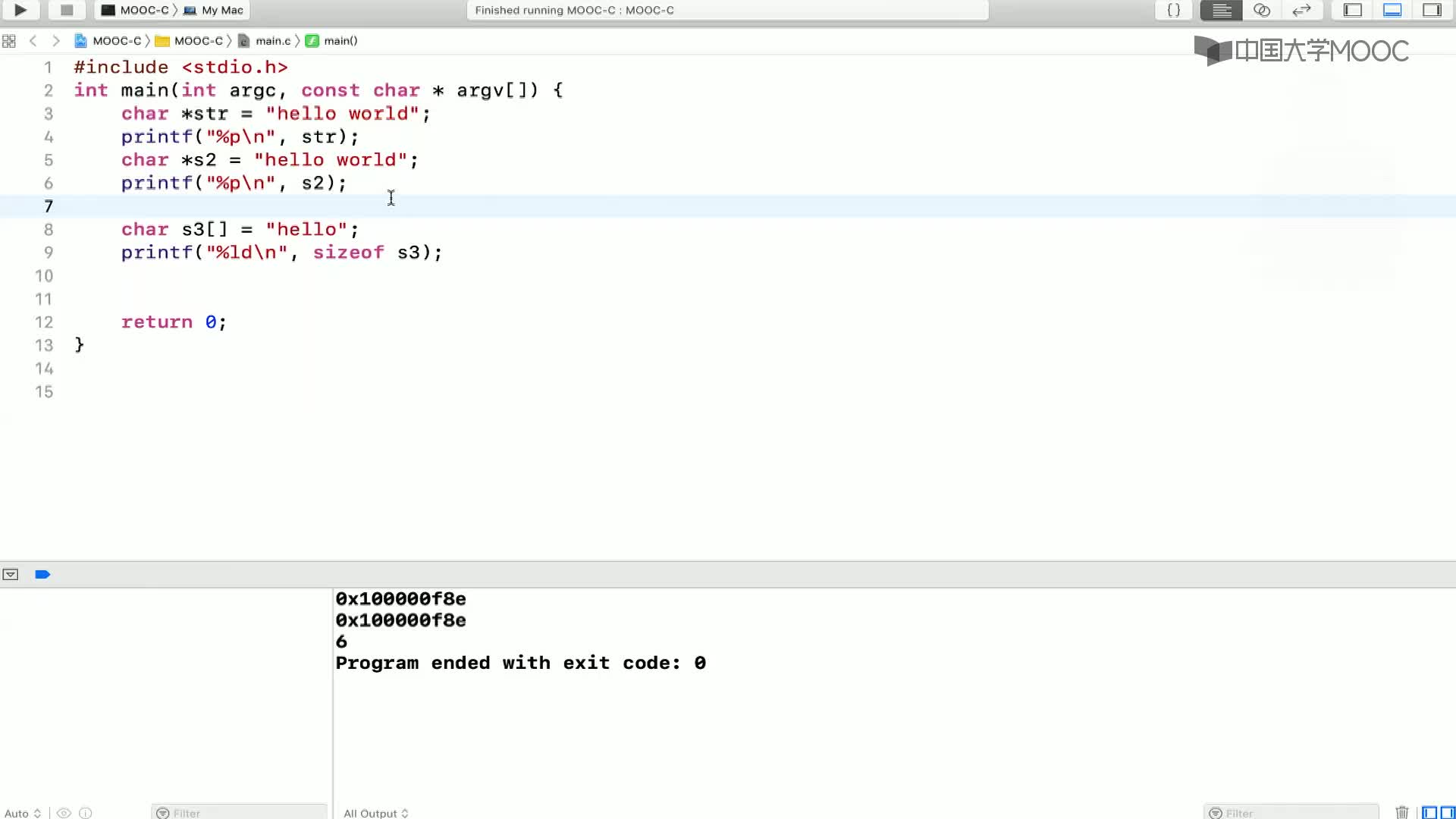Go back in editor history

(x=33, y=41)
